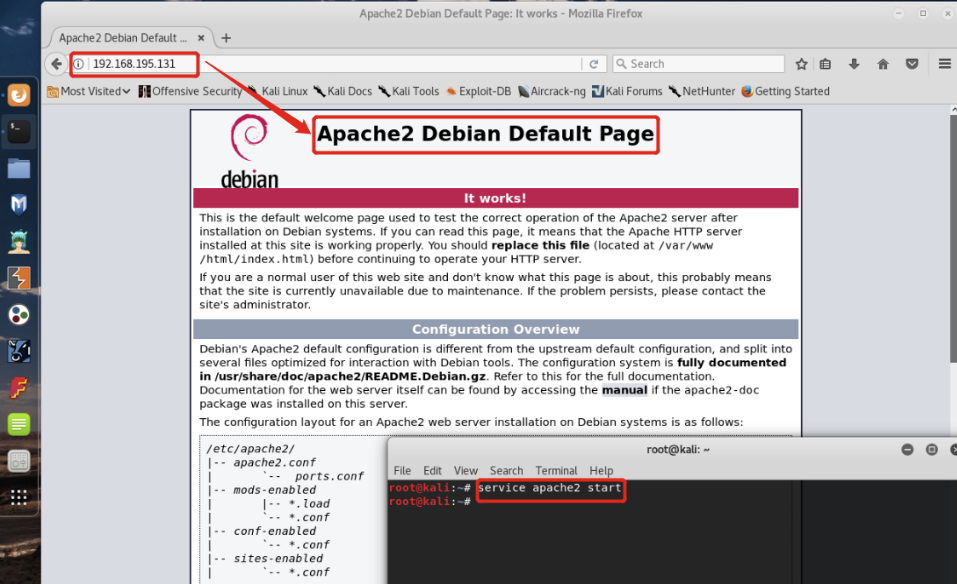The height and width of the screenshot is (584, 957).
Task: Launch Metasploit from the dock
Action: pos(18,204)
